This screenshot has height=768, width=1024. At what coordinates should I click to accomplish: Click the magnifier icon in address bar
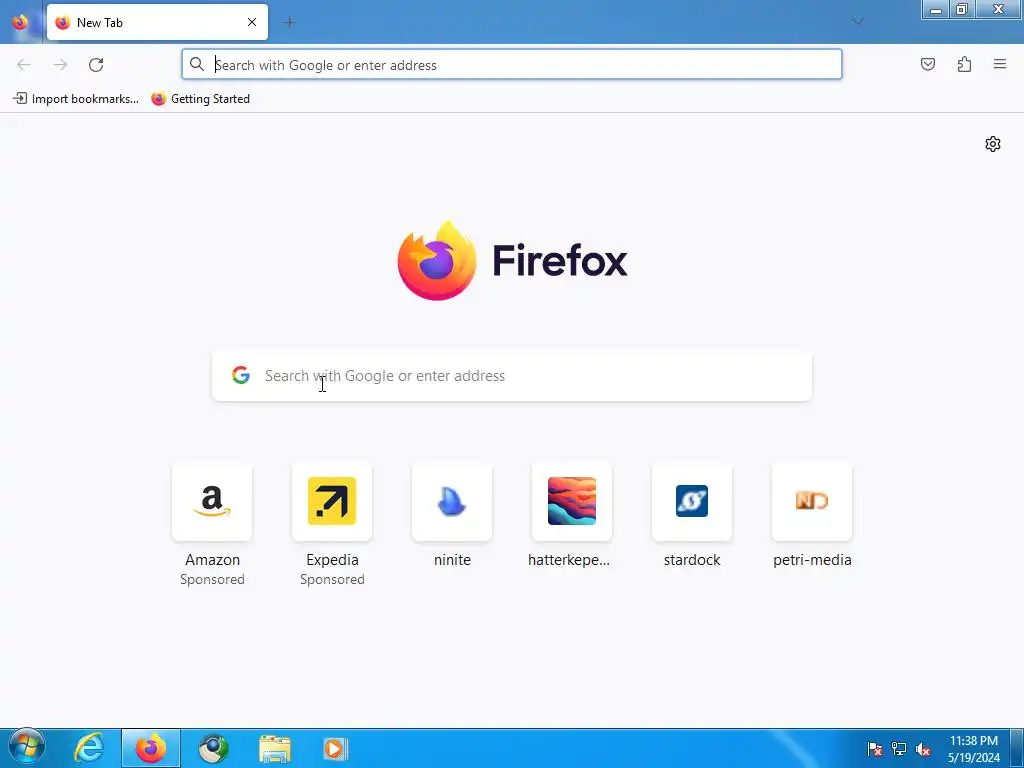(x=197, y=64)
